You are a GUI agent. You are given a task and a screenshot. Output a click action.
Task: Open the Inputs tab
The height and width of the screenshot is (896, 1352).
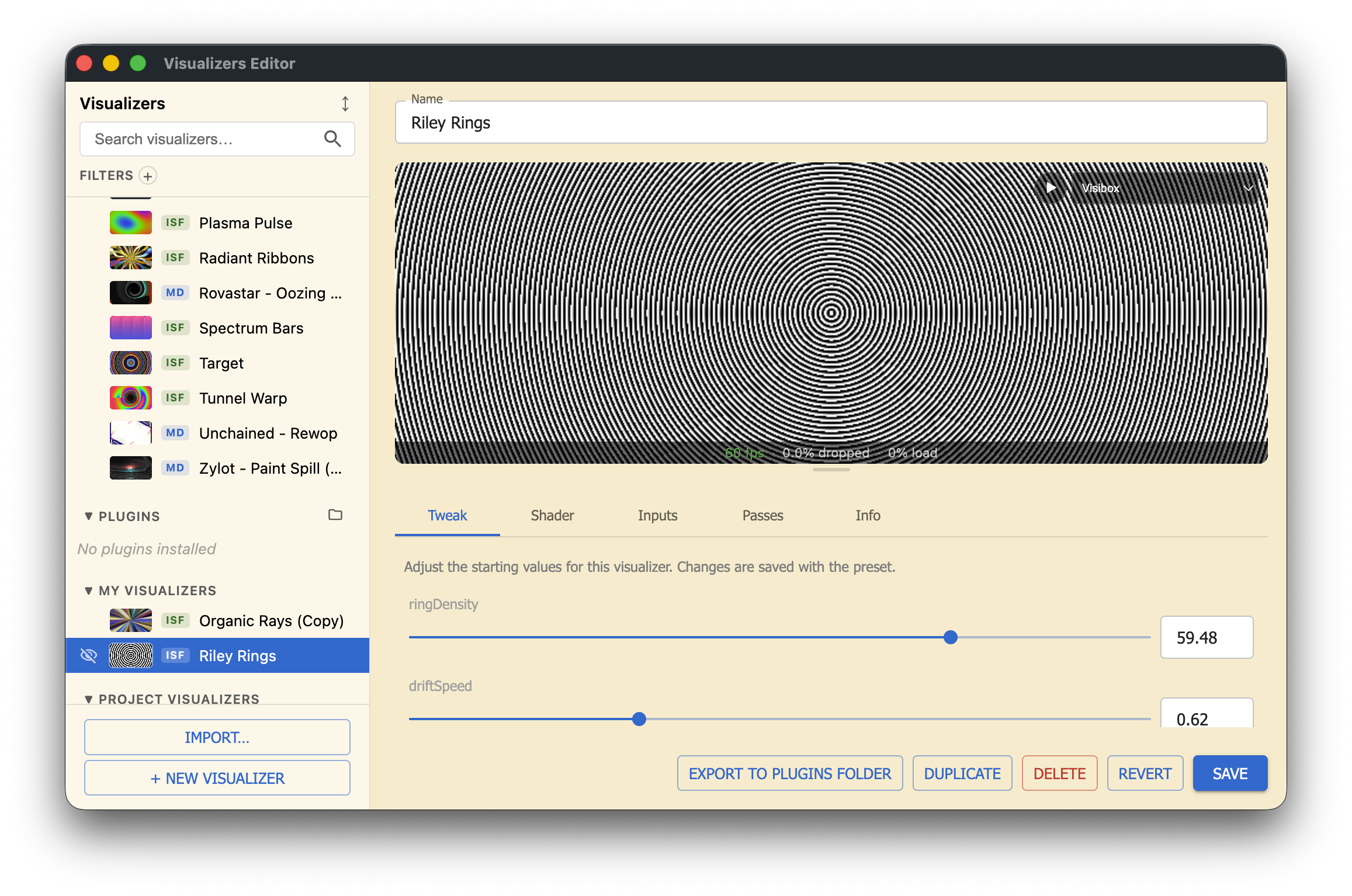click(657, 515)
